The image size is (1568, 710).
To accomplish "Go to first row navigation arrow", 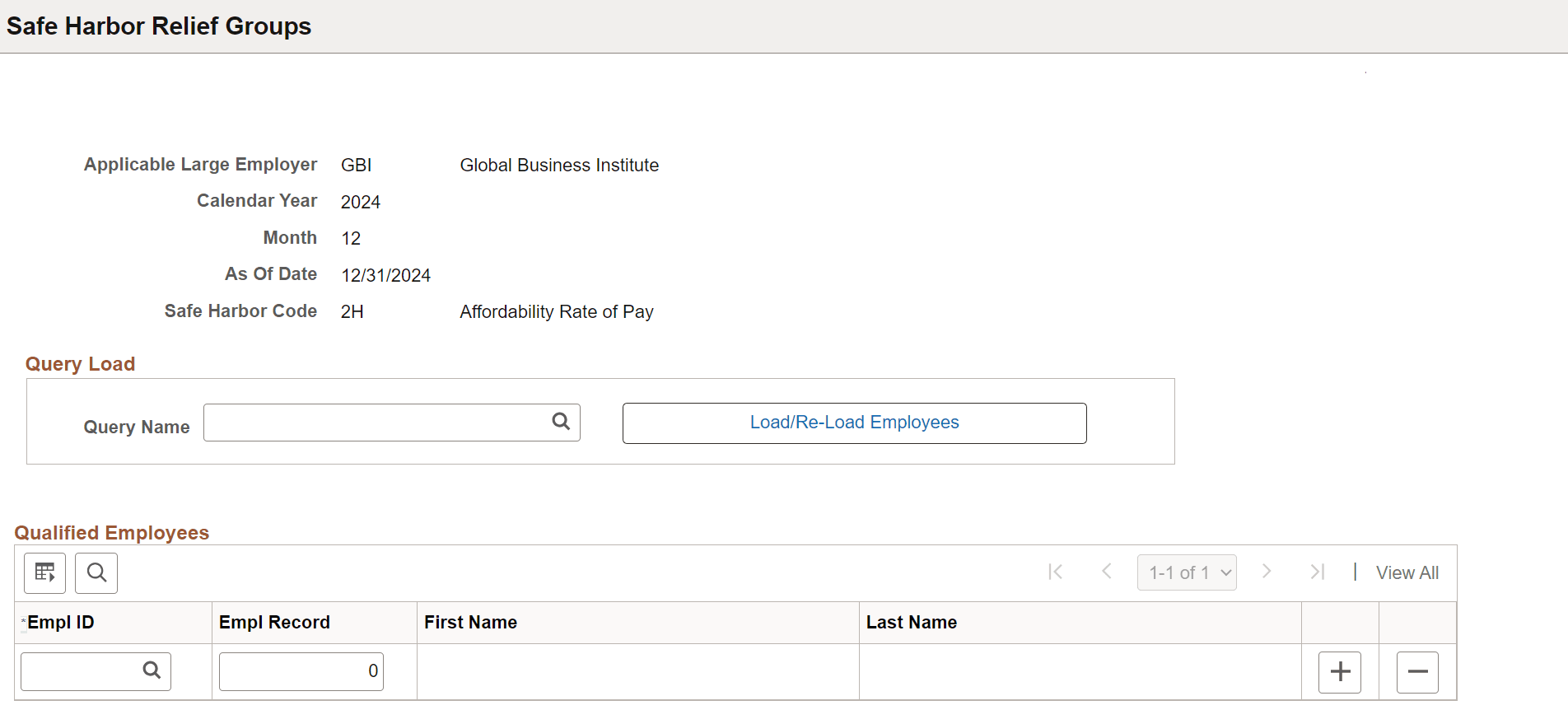I will [1055, 572].
